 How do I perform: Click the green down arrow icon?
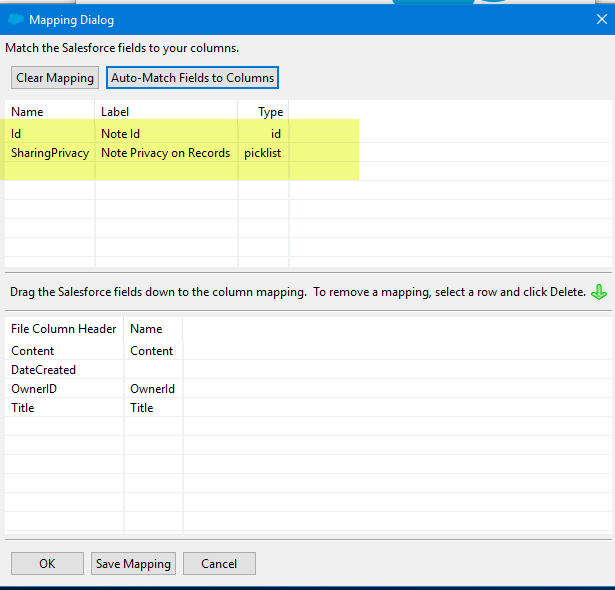pyautogui.click(x=599, y=292)
